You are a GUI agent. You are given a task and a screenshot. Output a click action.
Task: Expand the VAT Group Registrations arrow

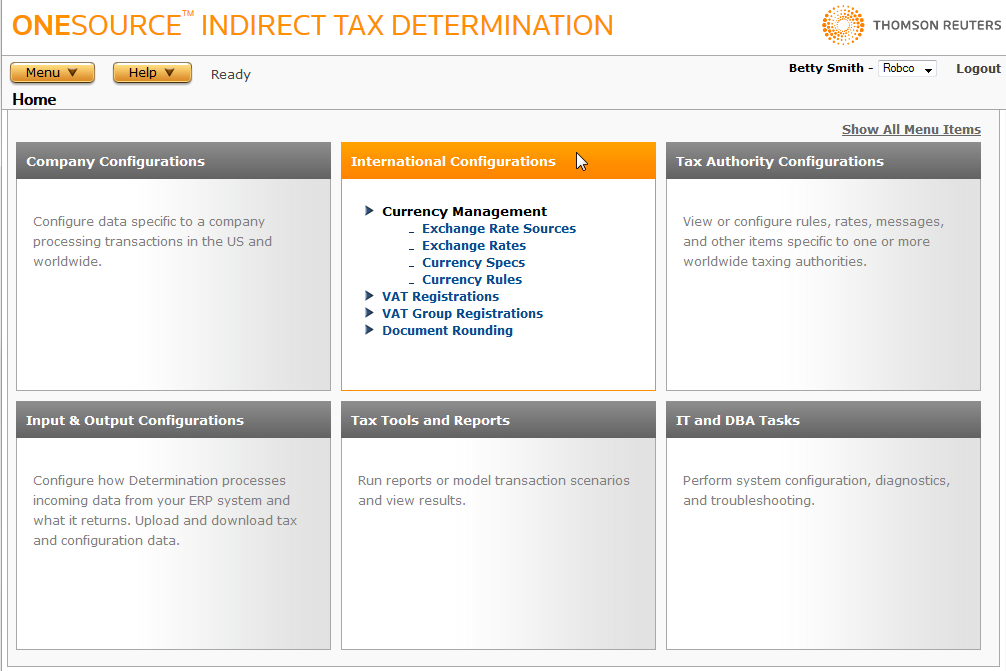pyautogui.click(x=370, y=313)
